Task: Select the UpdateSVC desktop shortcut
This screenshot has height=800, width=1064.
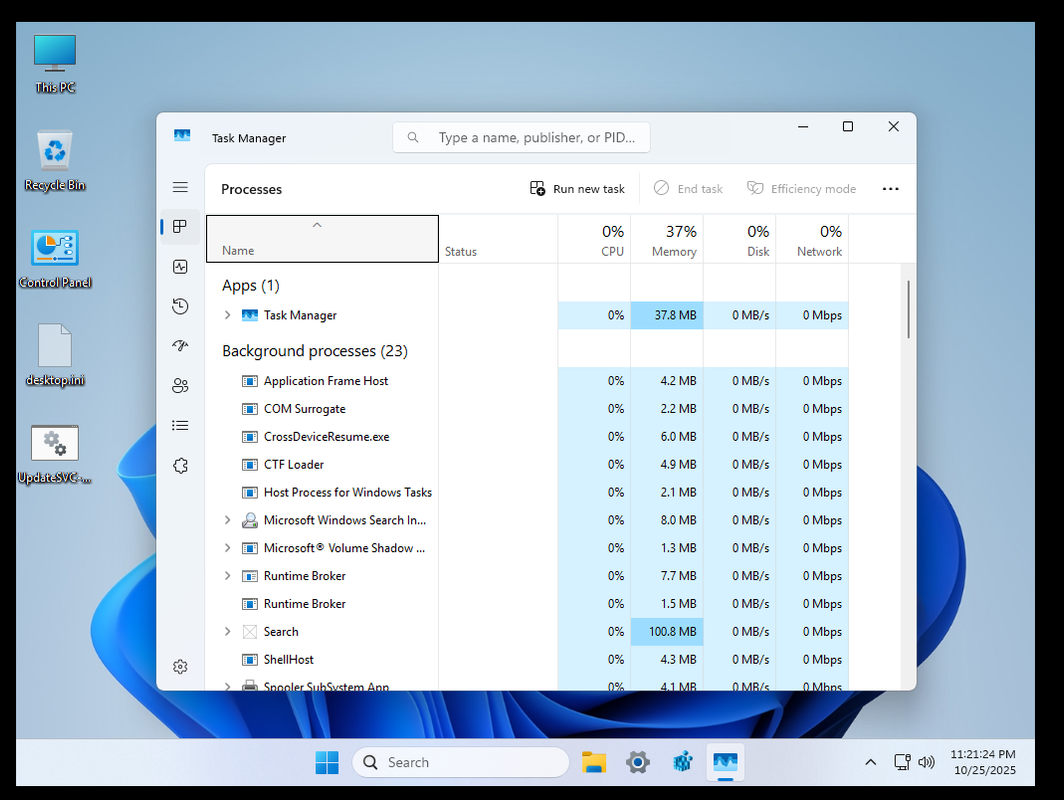Action: click(55, 454)
